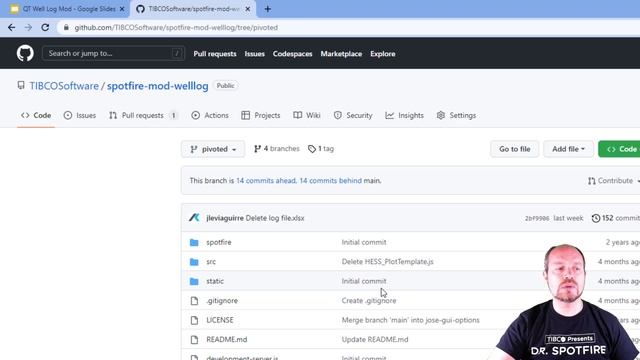Image resolution: width=640 pixels, height=360 pixels.
Task: Click the jleviaguirre author avatar
Action: (x=194, y=218)
